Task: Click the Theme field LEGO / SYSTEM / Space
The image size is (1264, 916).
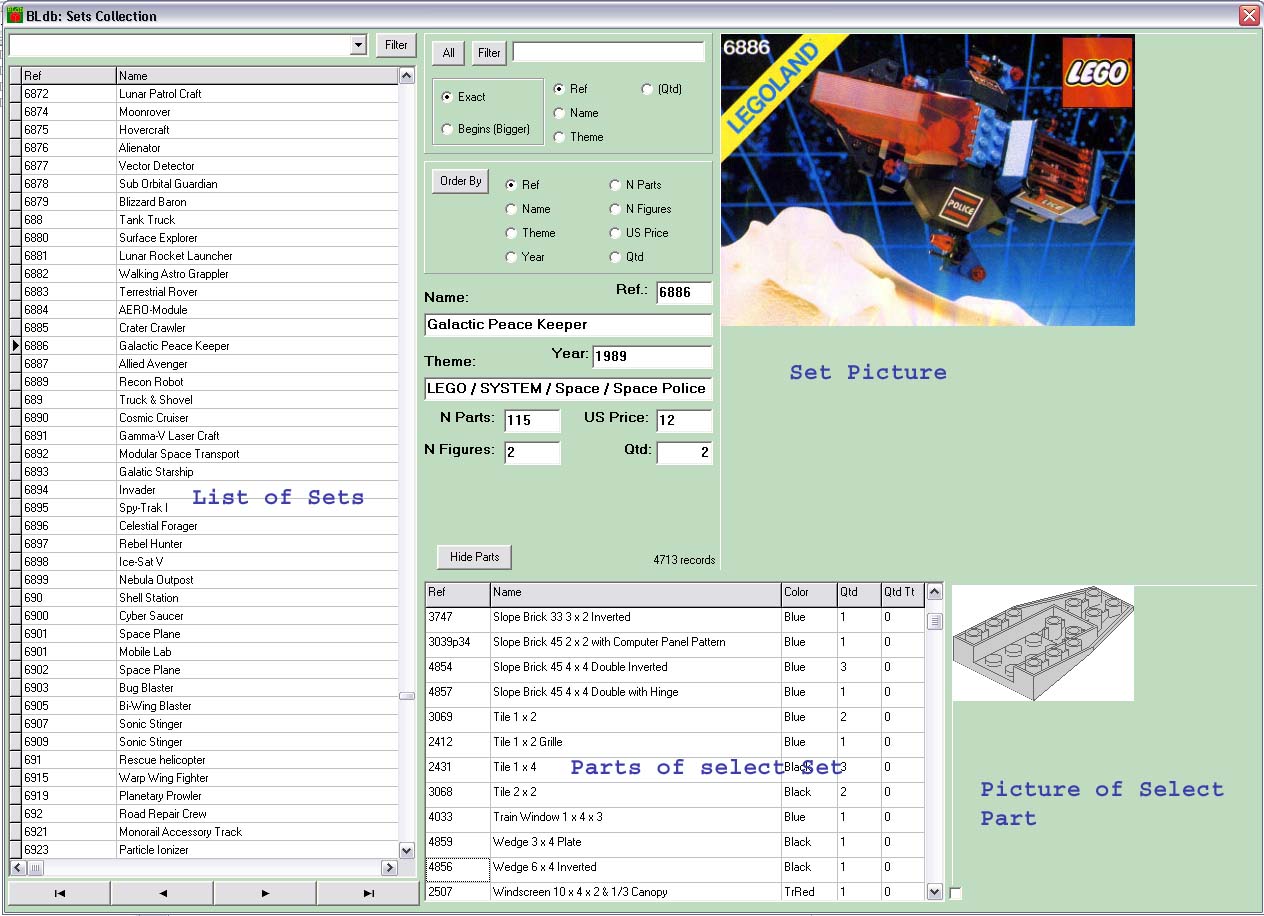Action: pos(568,389)
